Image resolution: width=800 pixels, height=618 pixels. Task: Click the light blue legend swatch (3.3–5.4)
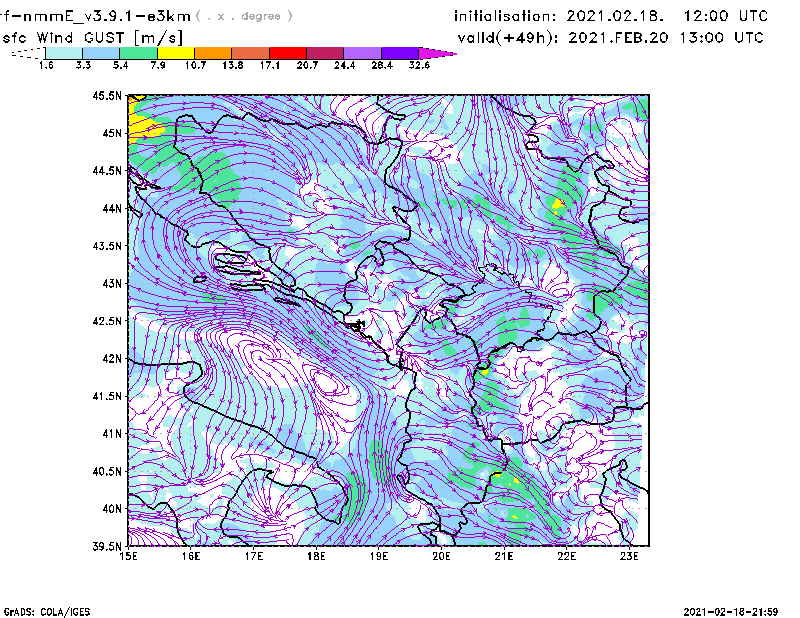tap(101, 53)
